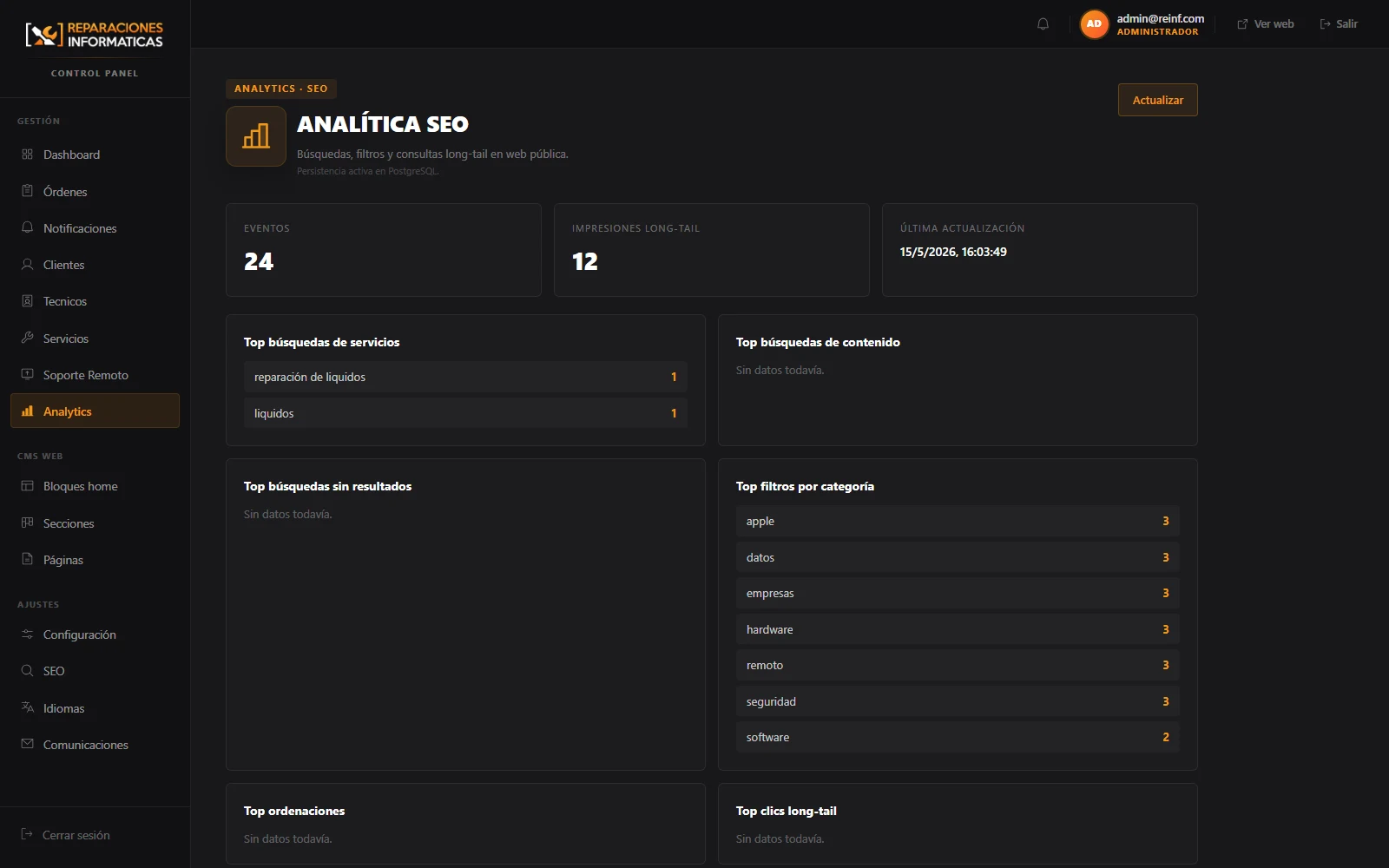Click 'Top clics long-tail' heading
The width and height of the screenshot is (1389, 868).
pyautogui.click(x=787, y=811)
